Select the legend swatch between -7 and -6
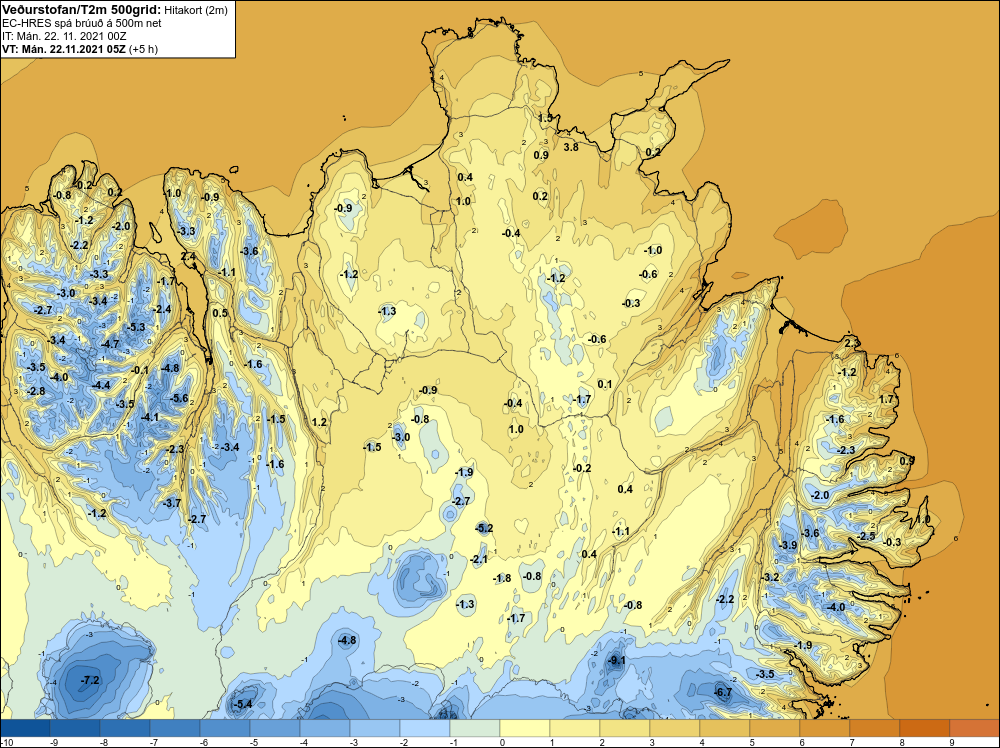 coord(175,728)
